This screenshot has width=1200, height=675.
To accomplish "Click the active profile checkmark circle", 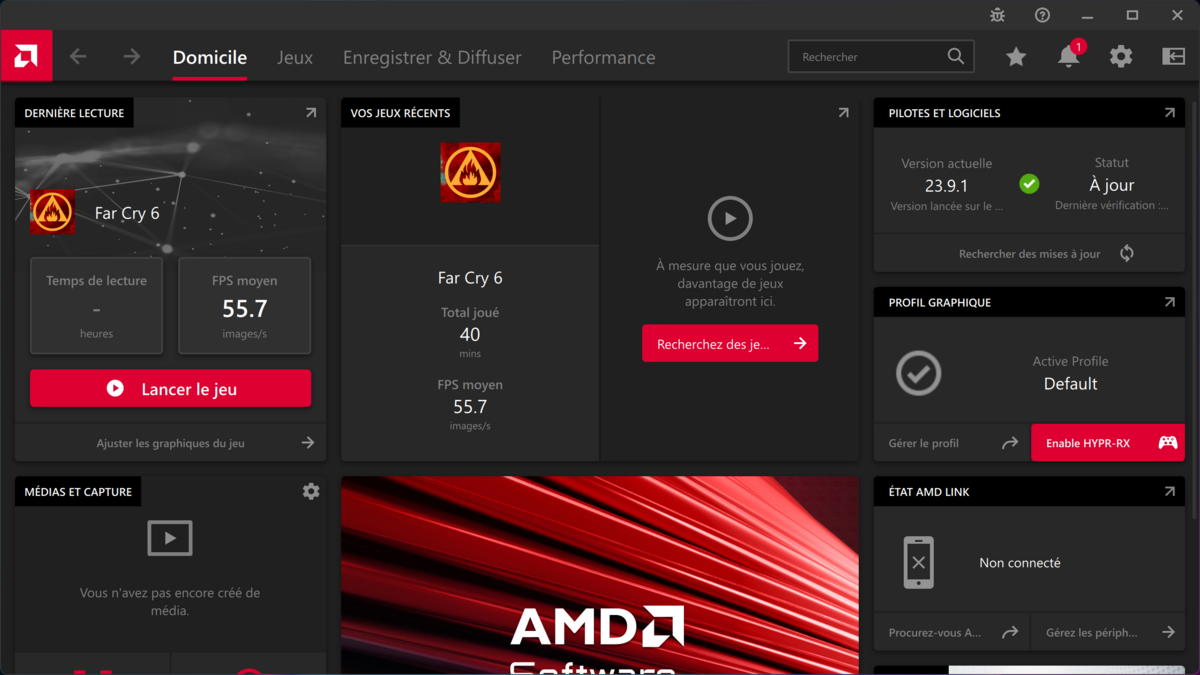I will (918, 373).
